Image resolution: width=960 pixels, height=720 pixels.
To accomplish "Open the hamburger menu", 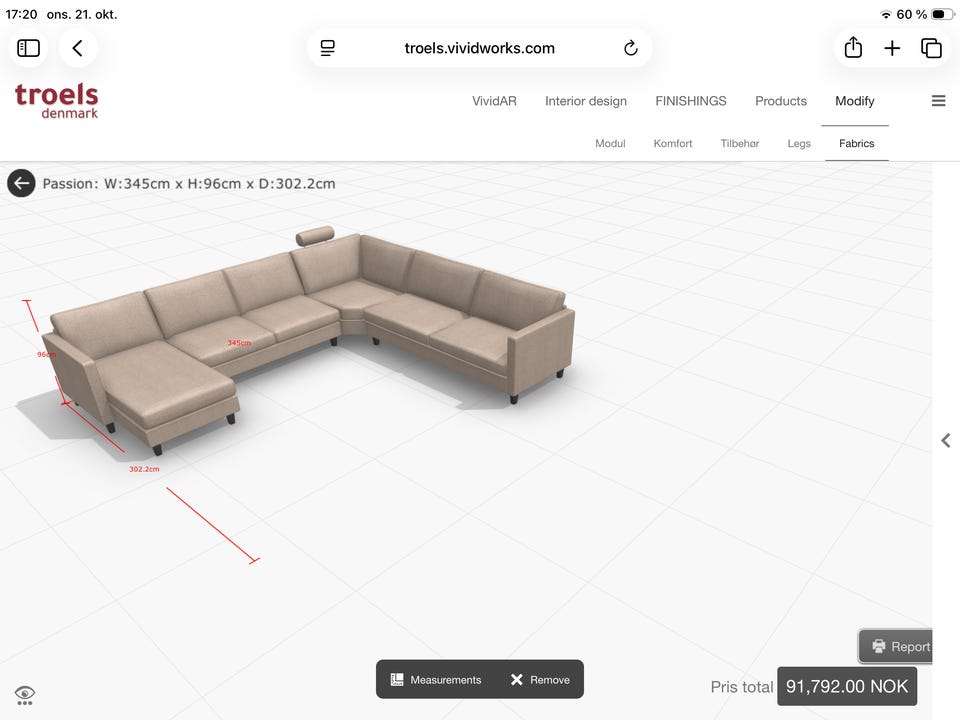I will coord(938,101).
